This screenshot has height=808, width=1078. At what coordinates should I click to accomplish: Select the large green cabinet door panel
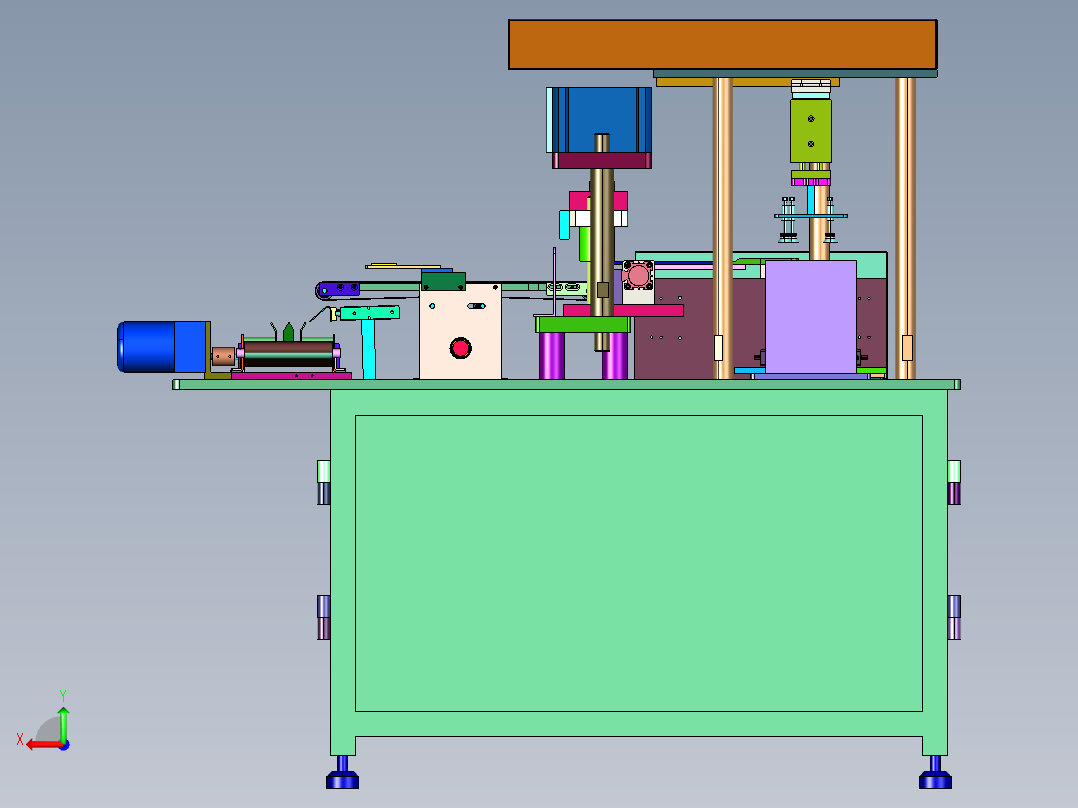tap(639, 563)
